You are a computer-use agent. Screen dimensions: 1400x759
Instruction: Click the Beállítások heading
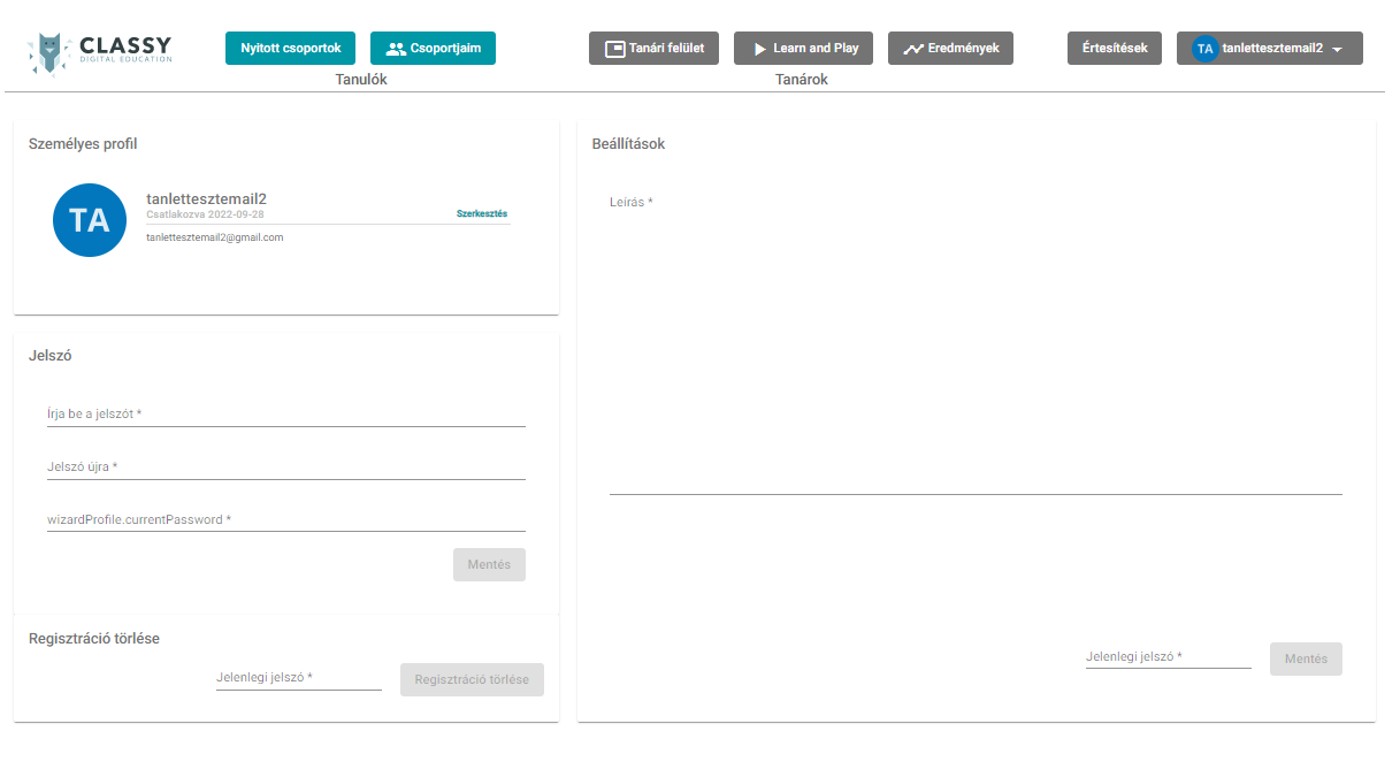coord(628,144)
